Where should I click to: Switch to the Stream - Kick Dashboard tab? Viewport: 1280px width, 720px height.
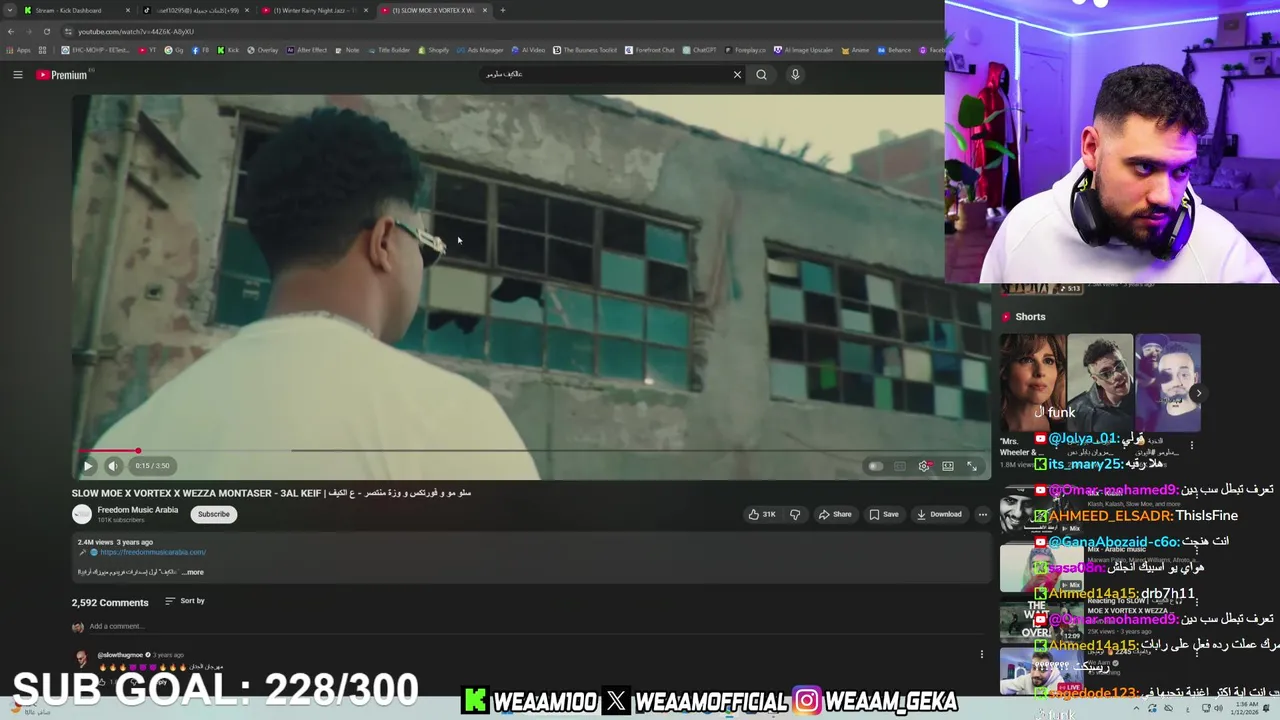click(x=78, y=10)
